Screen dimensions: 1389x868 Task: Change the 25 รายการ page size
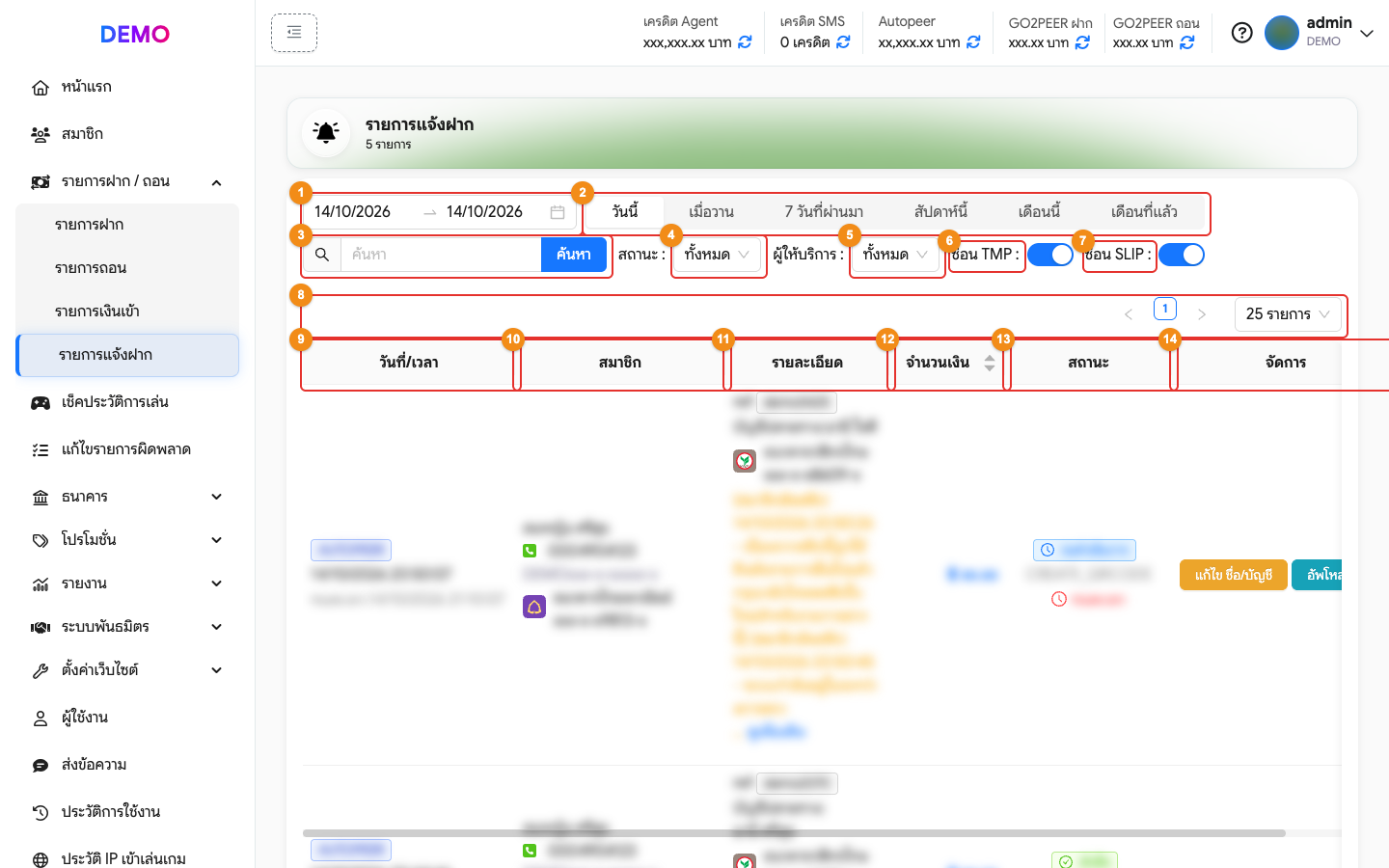[x=1288, y=314]
